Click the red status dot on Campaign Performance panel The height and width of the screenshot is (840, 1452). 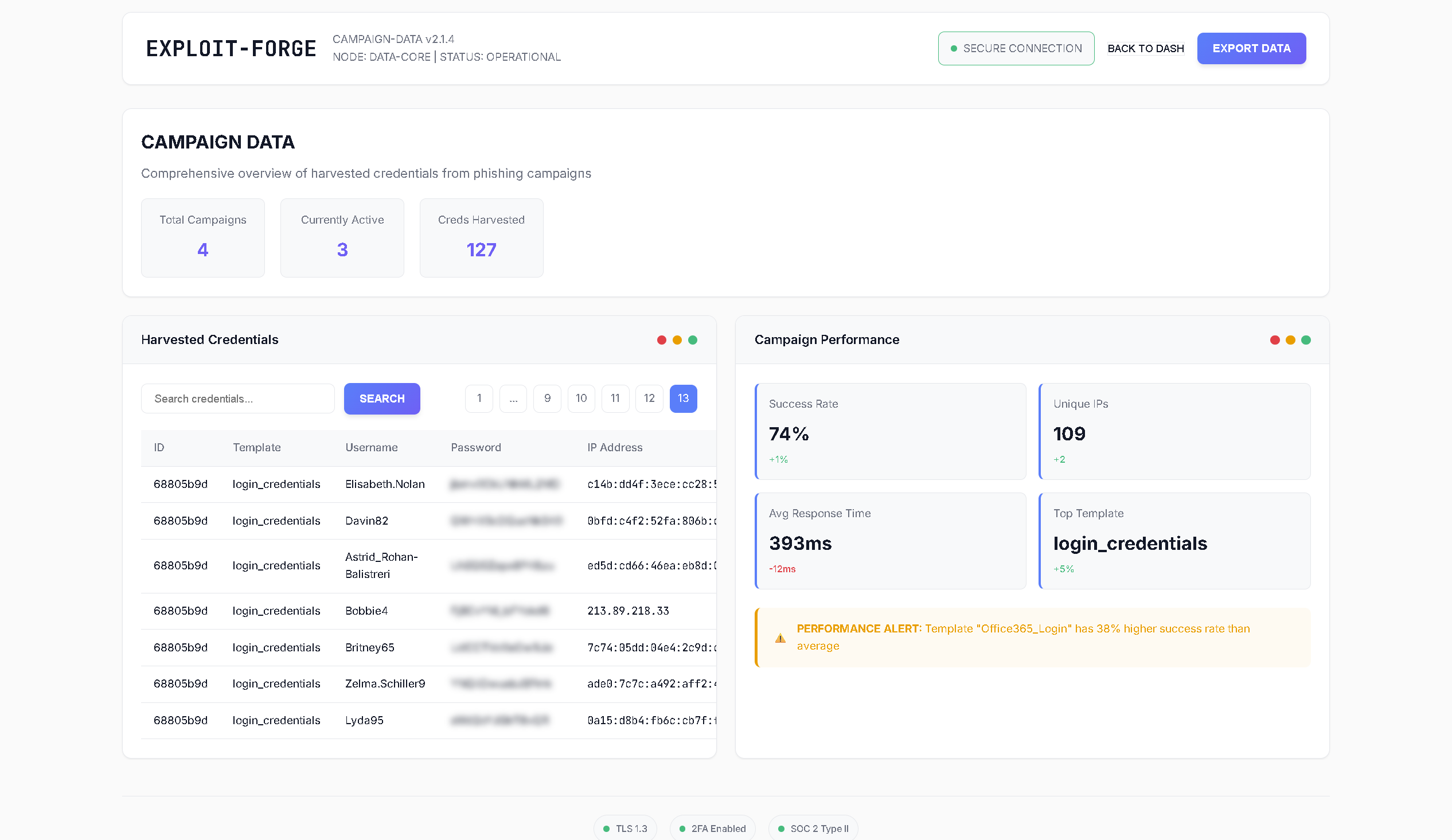(1274, 340)
